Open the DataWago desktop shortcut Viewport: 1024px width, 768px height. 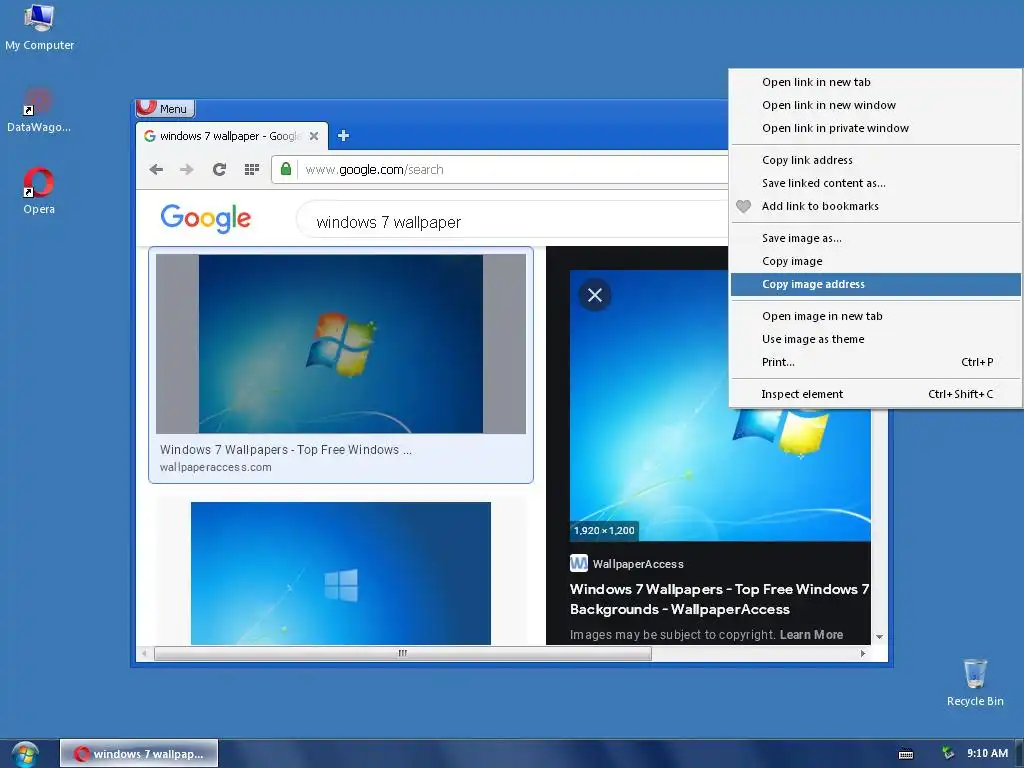39,110
